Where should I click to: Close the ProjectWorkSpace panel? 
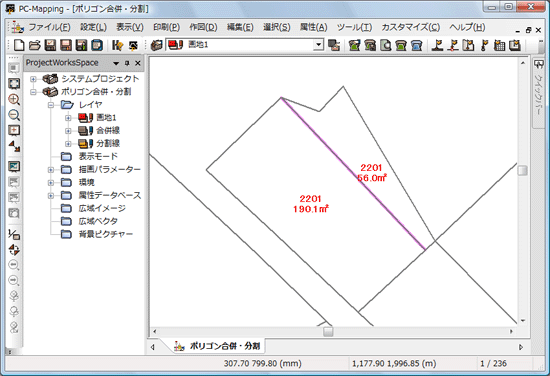(138, 63)
